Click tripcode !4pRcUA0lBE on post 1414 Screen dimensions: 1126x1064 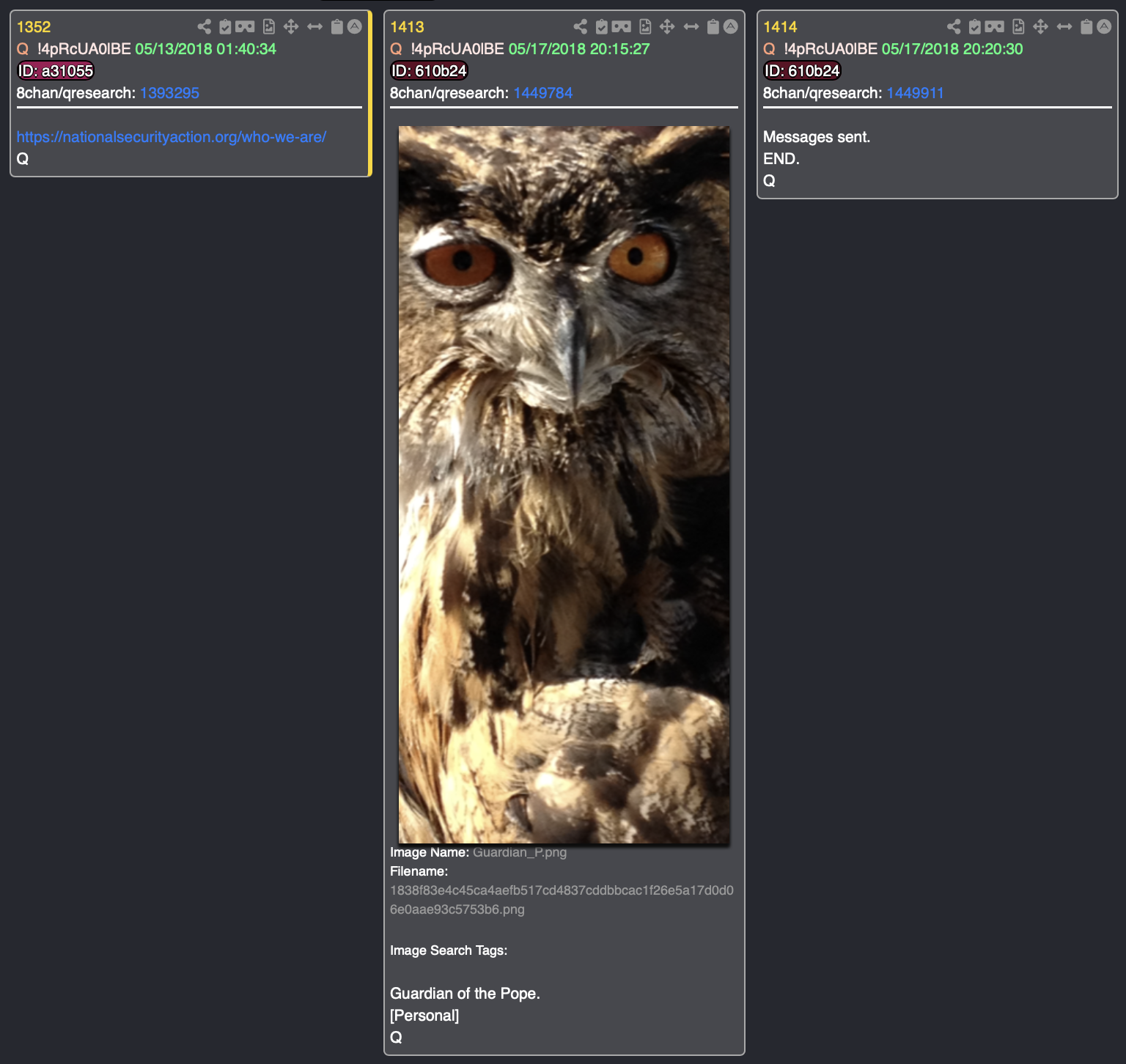tap(831, 49)
